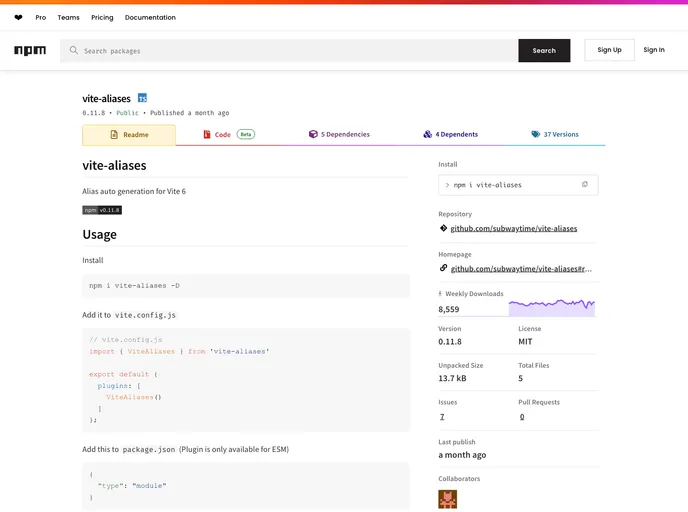Open the Pro menu item
688x512 pixels.
coord(41,18)
